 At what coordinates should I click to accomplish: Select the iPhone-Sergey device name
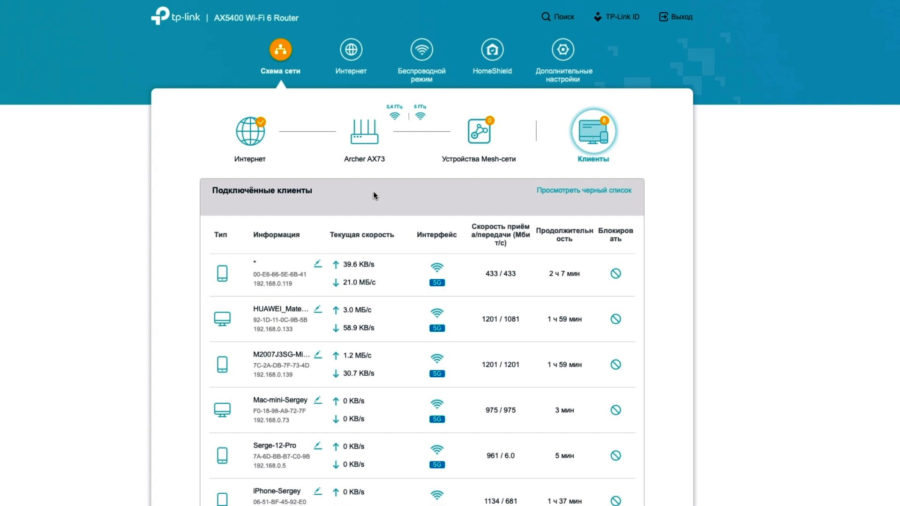pos(277,491)
